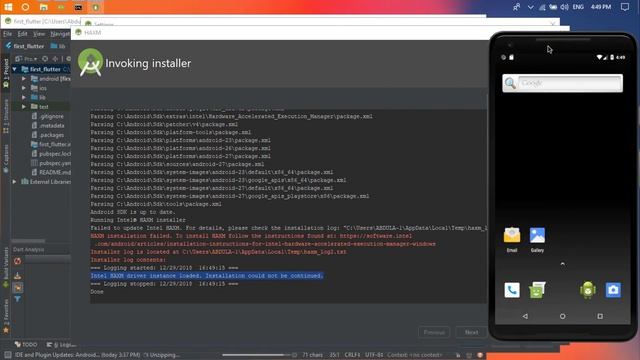Open the Windows Action Center notifications
The image size is (640, 360).
point(625,7)
